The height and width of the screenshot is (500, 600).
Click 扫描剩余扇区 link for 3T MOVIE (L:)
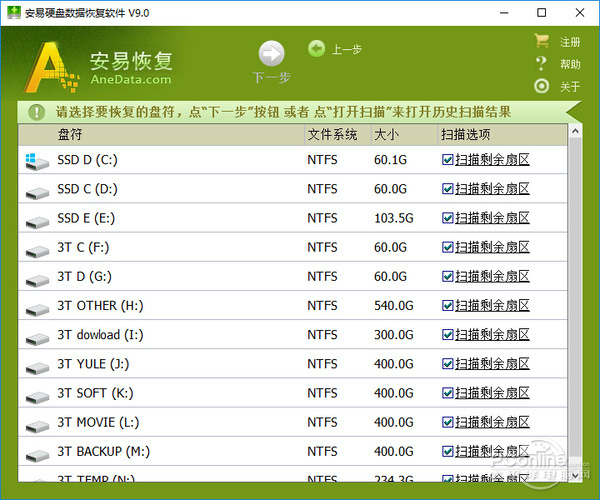[492, 422]
